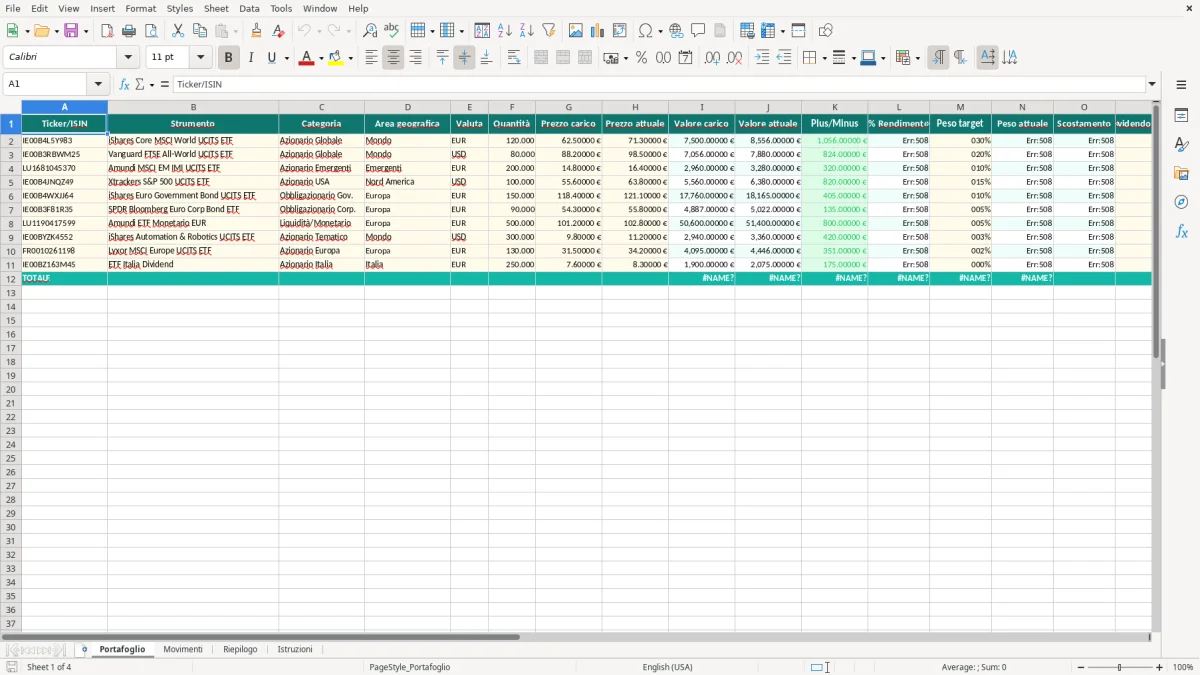Viewport: 1200px width, 675px height.
Task: Expand the Name Box dropdown
Action: tap(98, 84)
